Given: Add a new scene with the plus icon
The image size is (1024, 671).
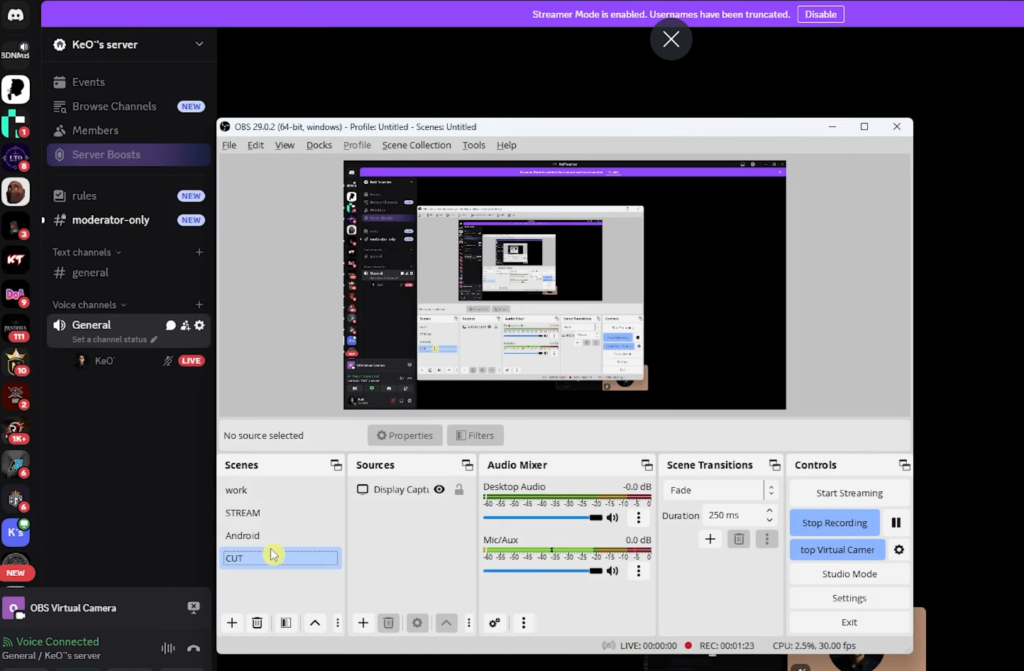Looking at the screenshot, I should pos(231,622).
